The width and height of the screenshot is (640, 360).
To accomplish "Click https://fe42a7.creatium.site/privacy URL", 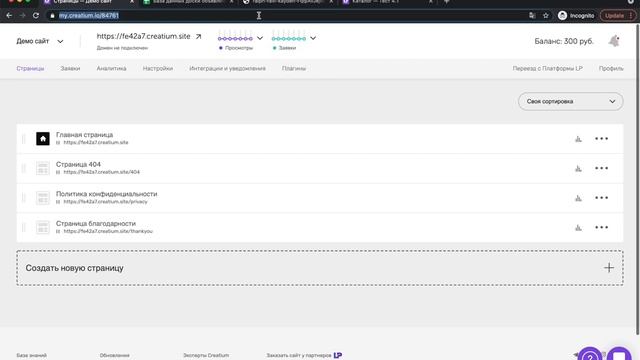I will click(x=105, y=202).
